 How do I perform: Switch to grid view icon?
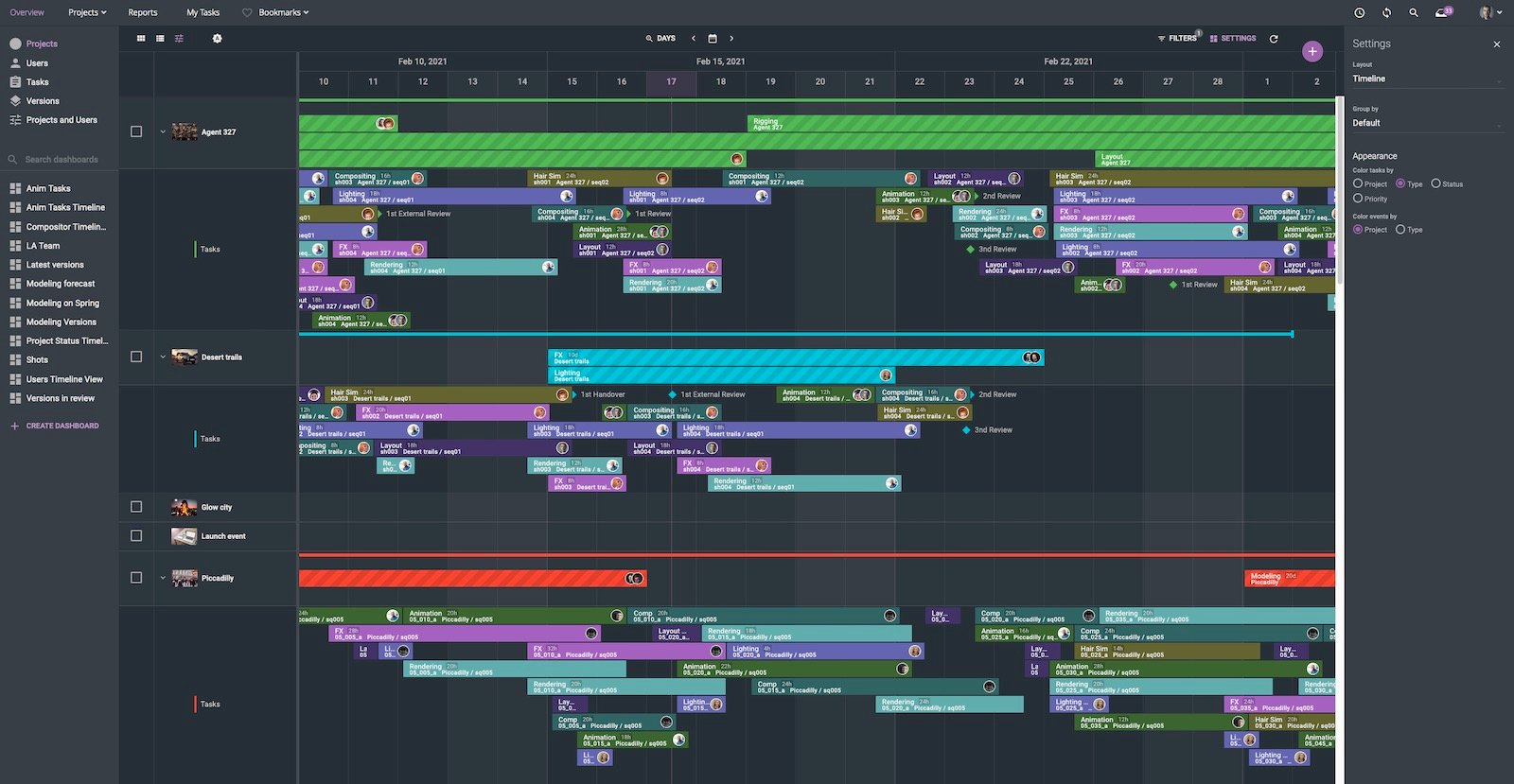click(x=141, y=39)
